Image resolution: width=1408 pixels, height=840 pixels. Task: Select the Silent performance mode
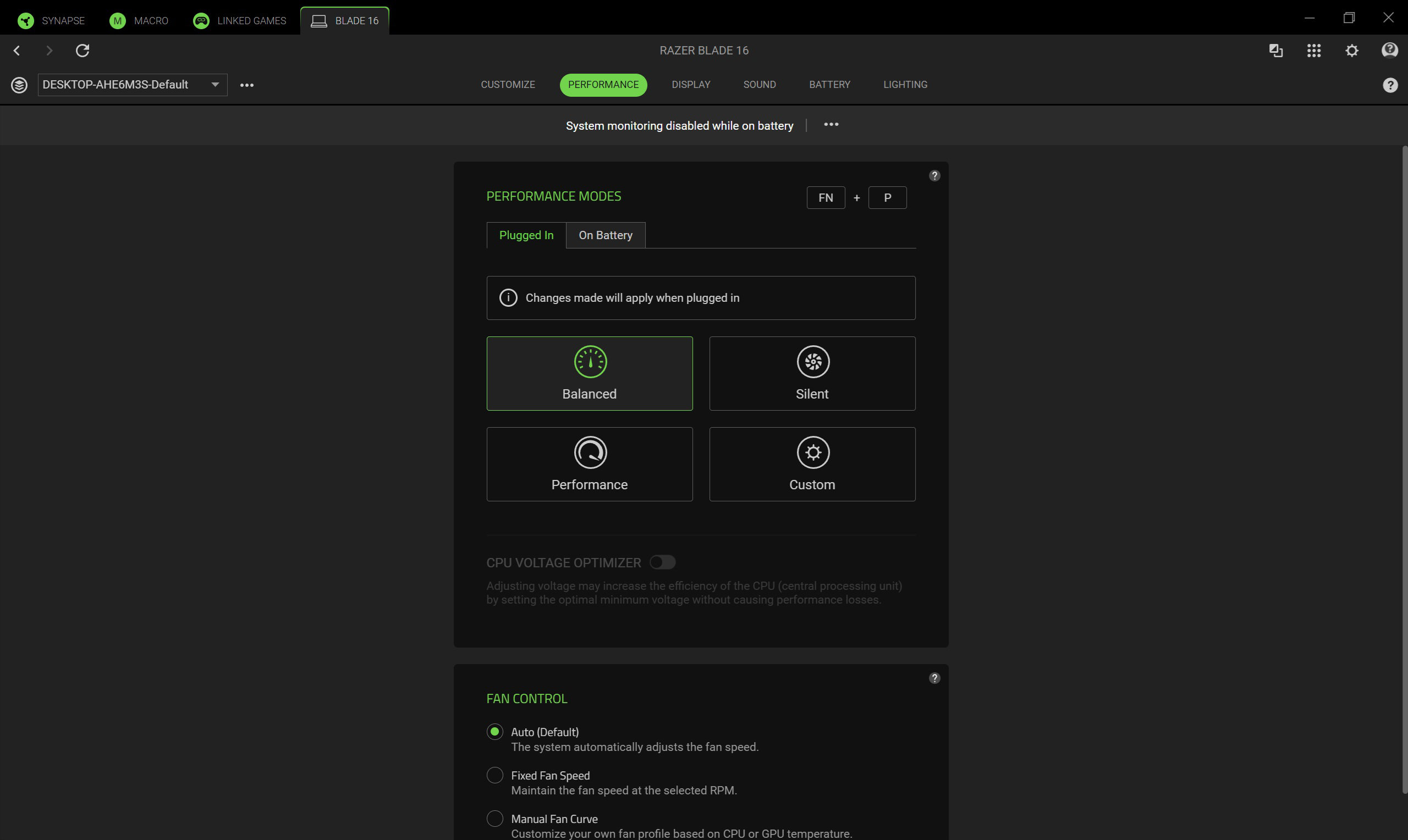pyautogui.click(x=812, y=374)
